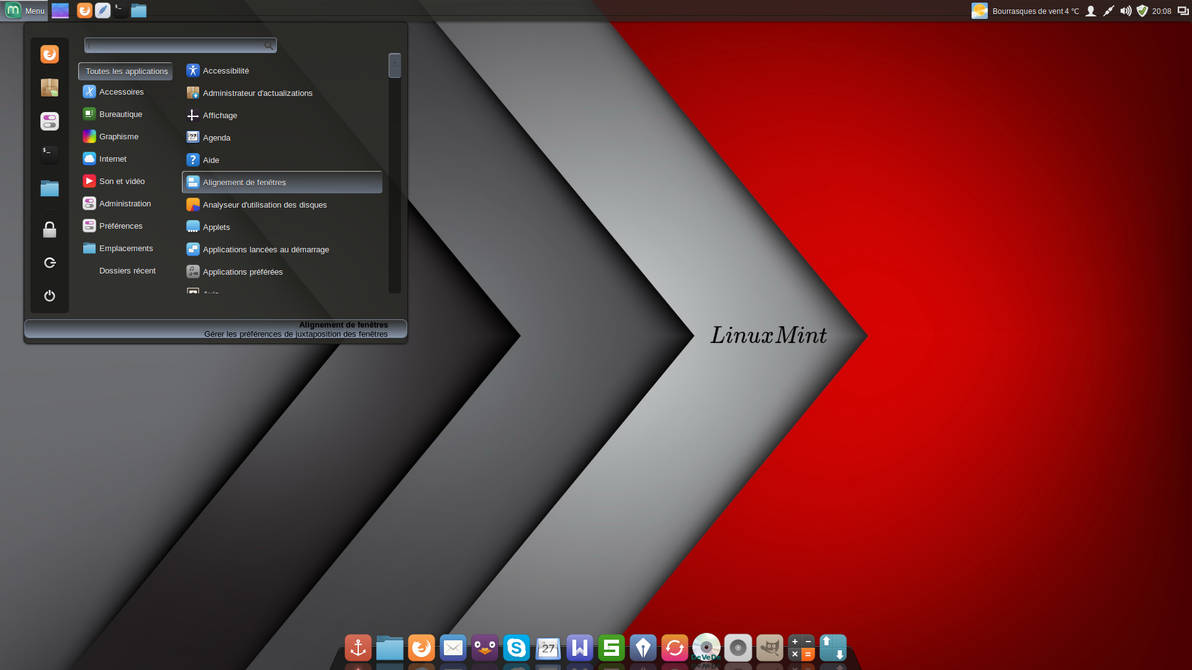Screen dimensions: 1192x670
Task: Open 'Dossiers récent'
Action: (x=127, y=270)
